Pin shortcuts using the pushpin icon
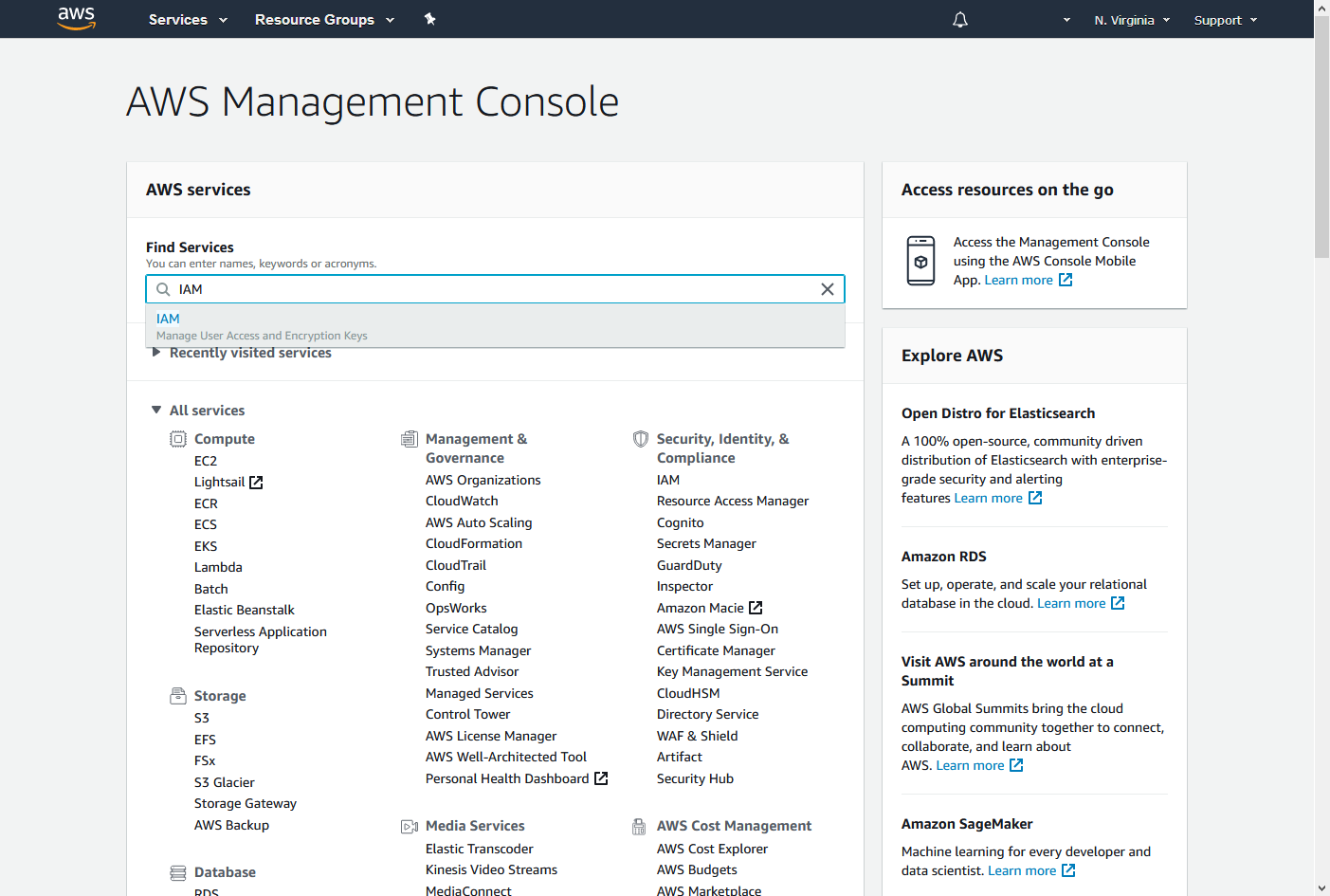The height and width of the screenshot is (896, 1330). [x=429, y=19]
